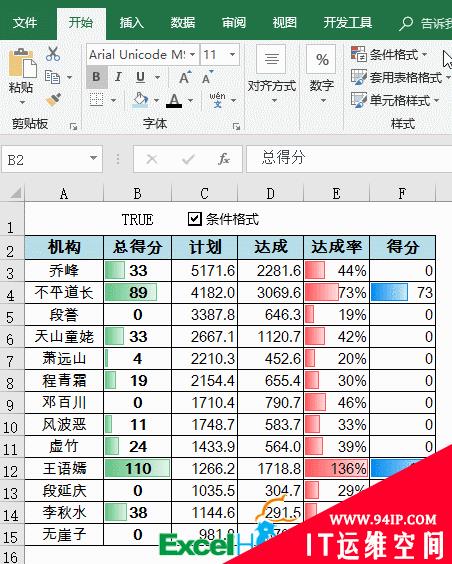Image resolution: width=452 pixels, height=564 pixels.
Task: Click the 条件格式 button in 样式 group
Action: [x=389, y=55]
